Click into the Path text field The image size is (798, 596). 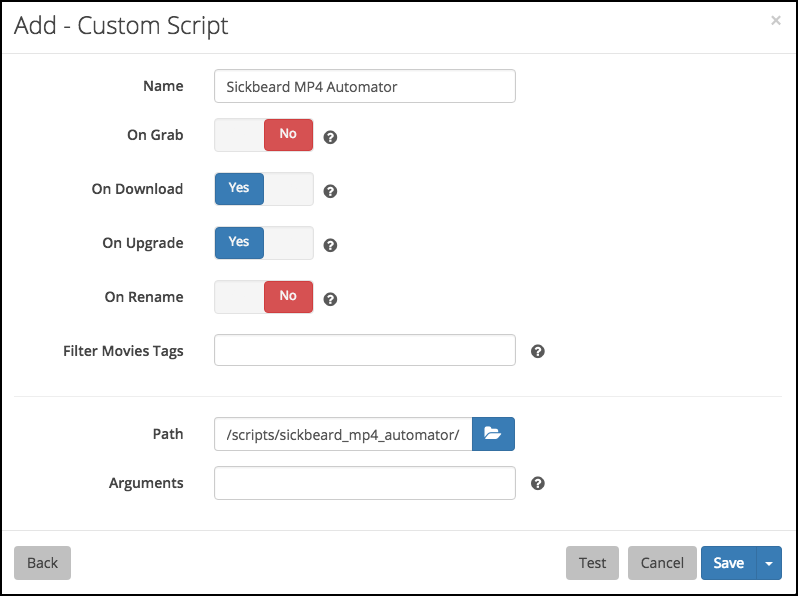[x=343, y=434]
